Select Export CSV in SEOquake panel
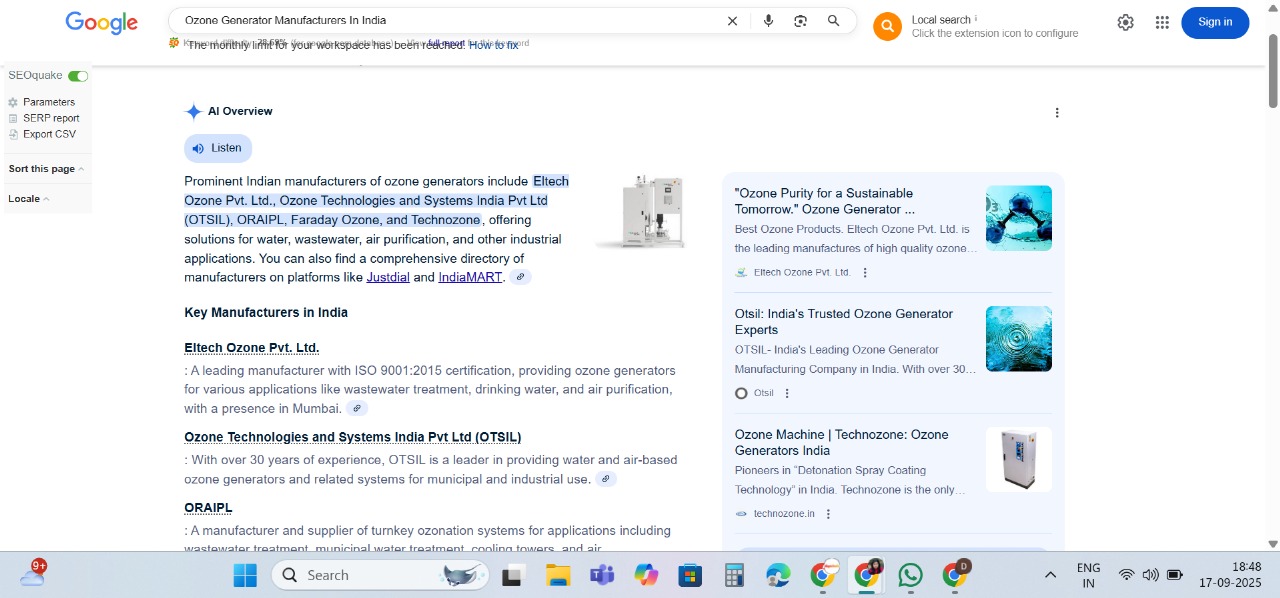 pyautogui.click(x=49, y=134)
